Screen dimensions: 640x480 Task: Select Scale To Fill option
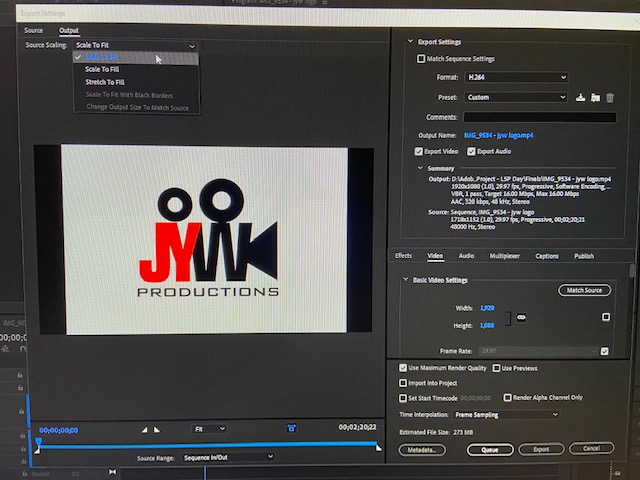[102, 69]
